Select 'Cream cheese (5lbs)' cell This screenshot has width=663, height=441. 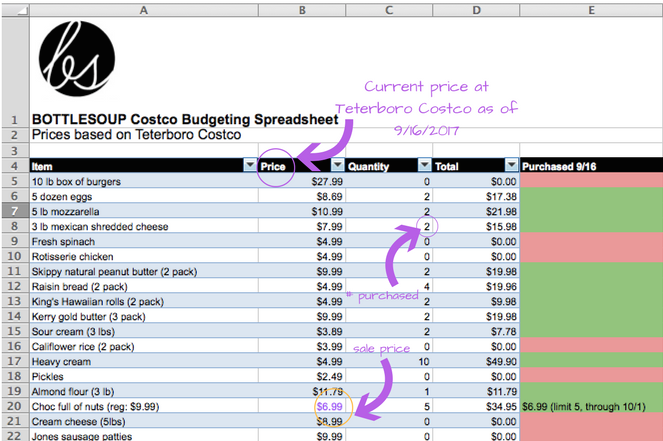coord(144,422)
